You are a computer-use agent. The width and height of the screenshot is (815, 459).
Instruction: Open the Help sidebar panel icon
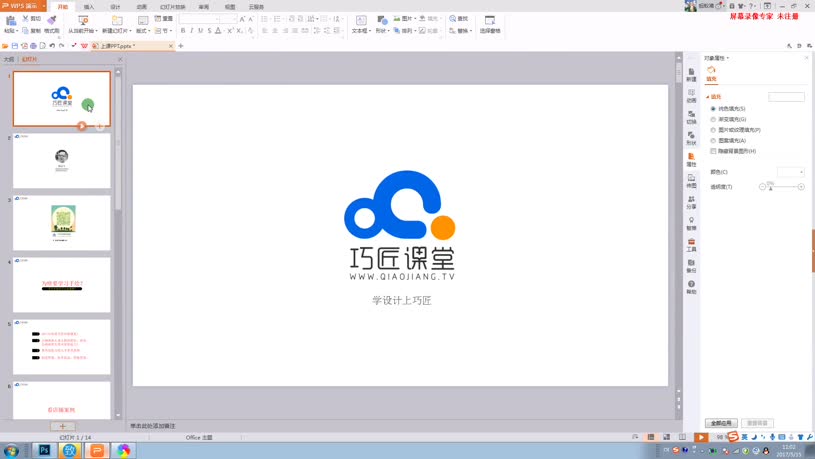(691, 287)
